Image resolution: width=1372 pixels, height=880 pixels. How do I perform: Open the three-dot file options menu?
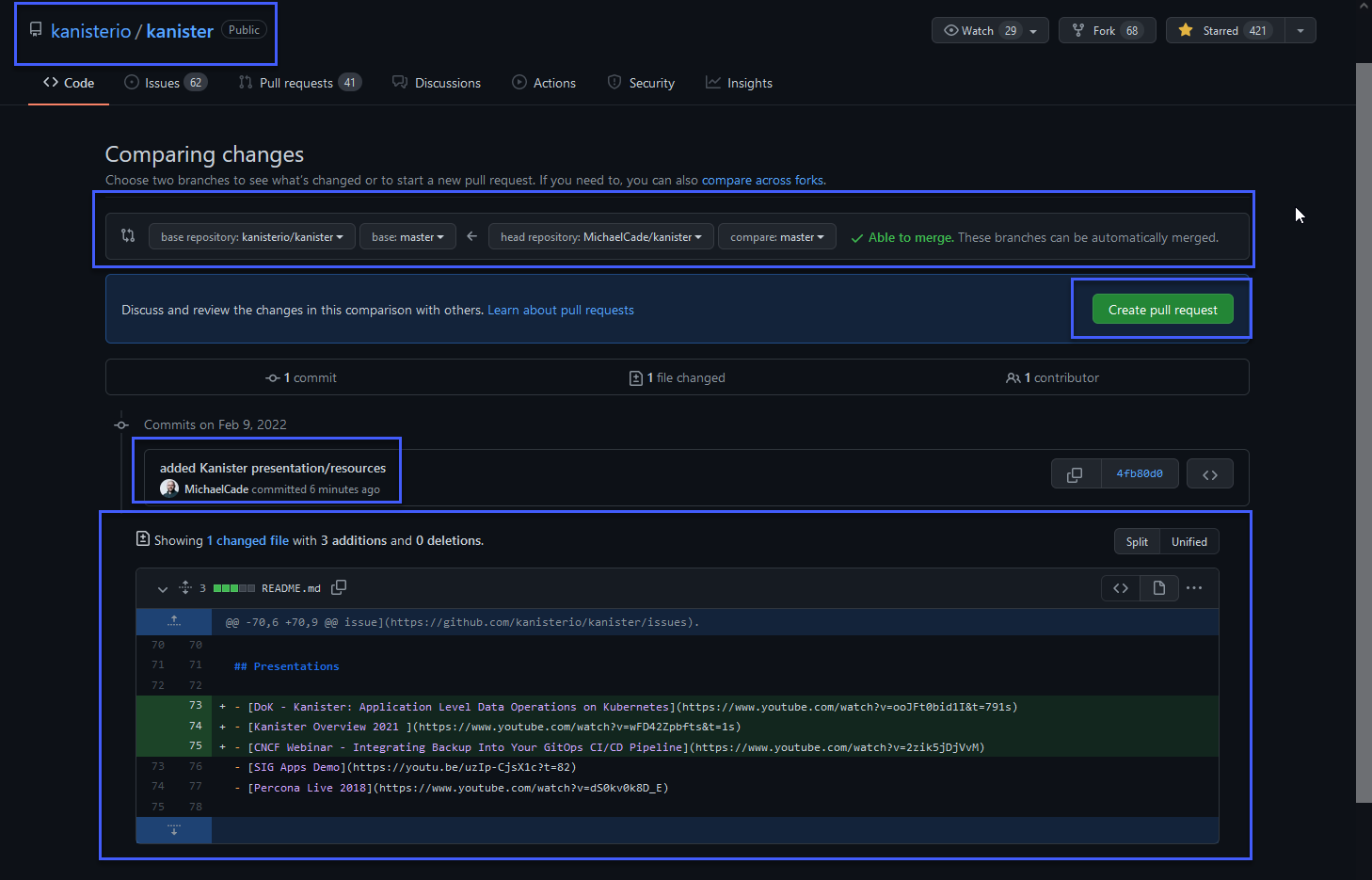click(x=1194, y=588)
